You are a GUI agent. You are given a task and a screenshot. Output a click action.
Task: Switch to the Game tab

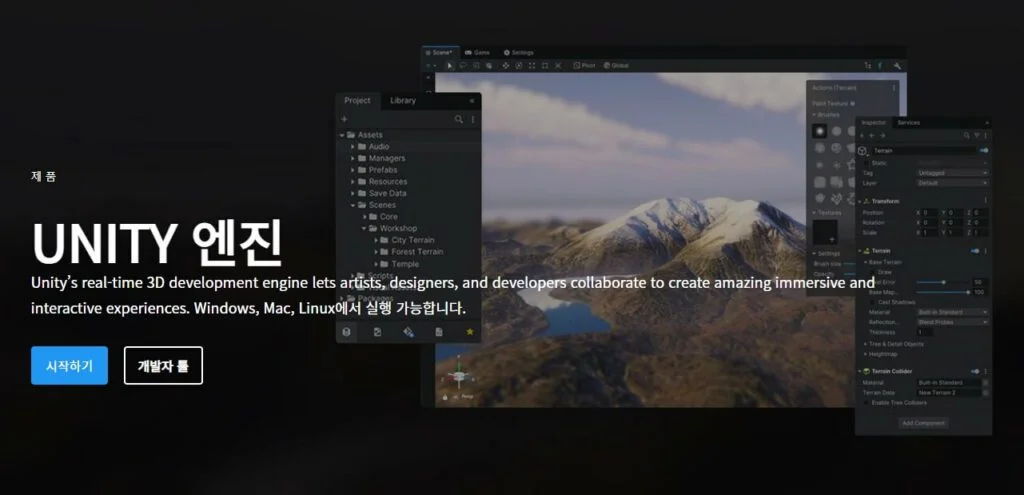tap(477, 52)
